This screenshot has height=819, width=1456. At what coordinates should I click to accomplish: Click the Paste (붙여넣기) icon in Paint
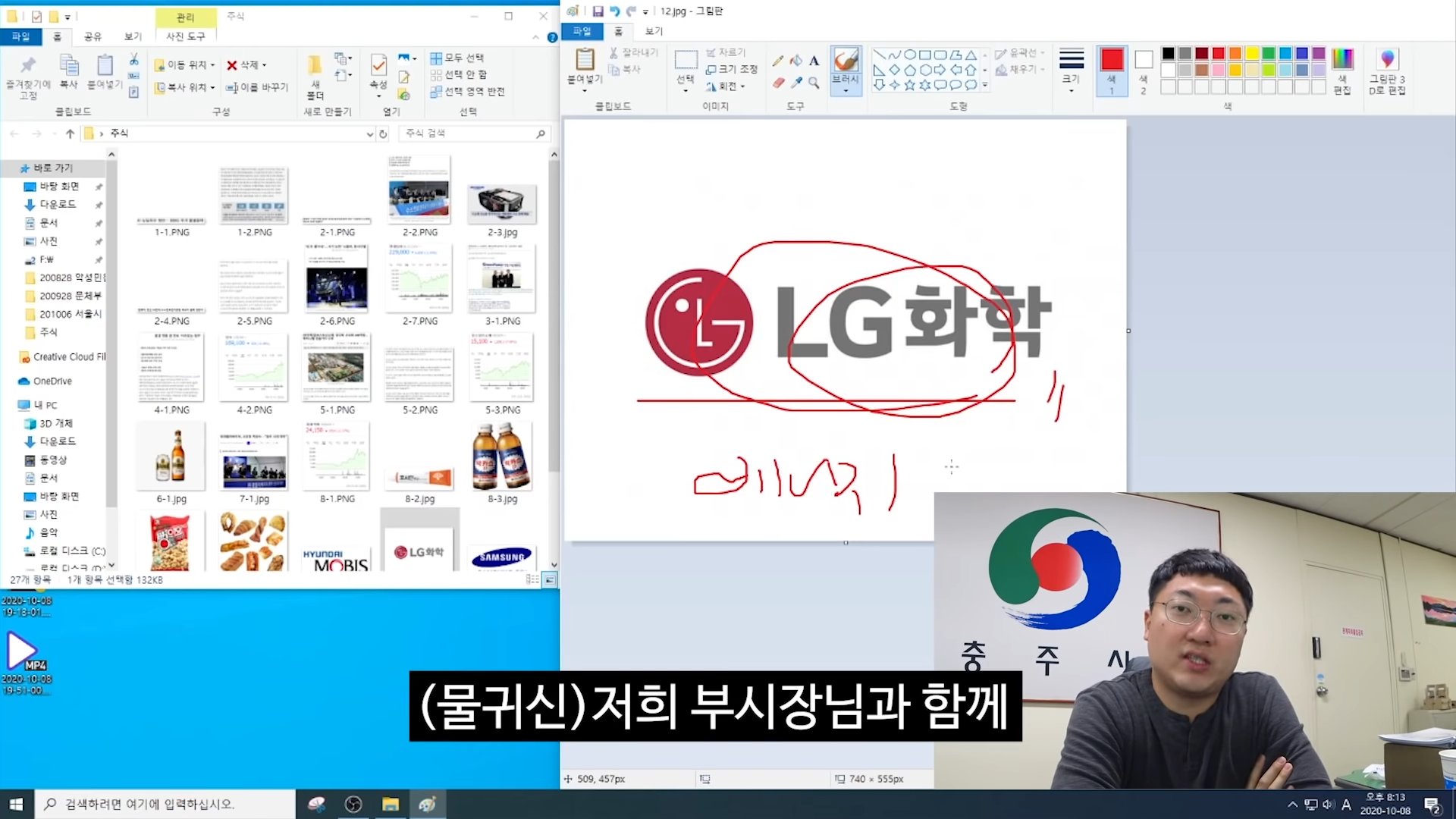tap(585, 59)
